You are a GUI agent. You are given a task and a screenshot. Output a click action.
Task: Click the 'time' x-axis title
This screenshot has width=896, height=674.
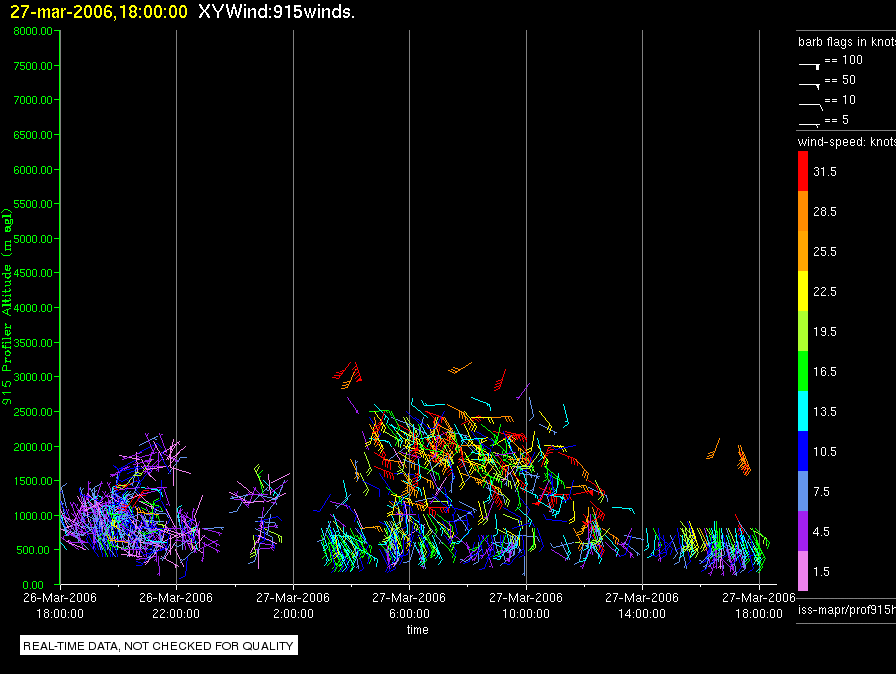tap(418, 629)
